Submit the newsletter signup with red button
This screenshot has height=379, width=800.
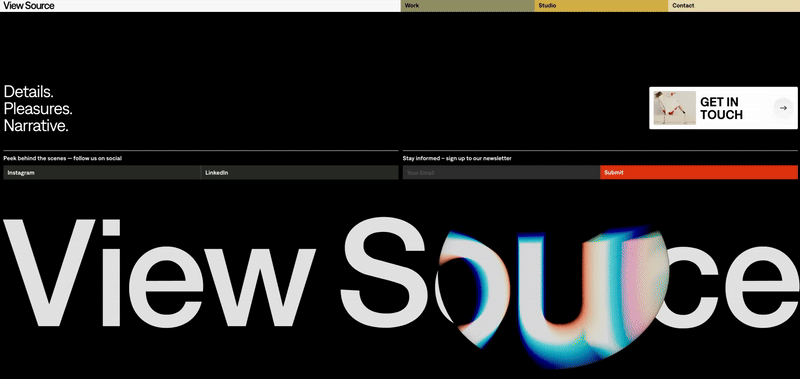click(699, 172)
